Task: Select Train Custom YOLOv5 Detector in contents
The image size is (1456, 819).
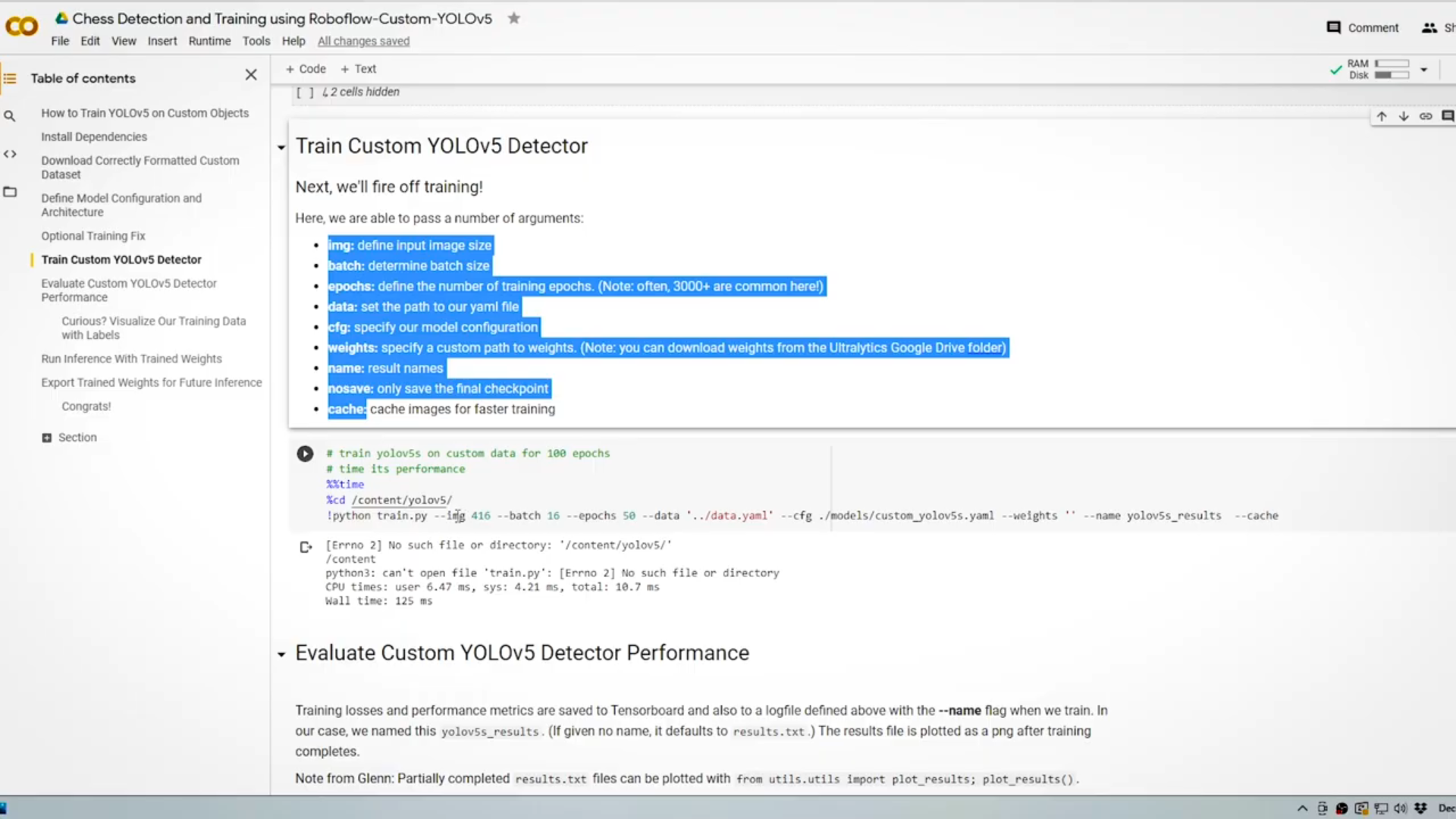Action: 121,259
